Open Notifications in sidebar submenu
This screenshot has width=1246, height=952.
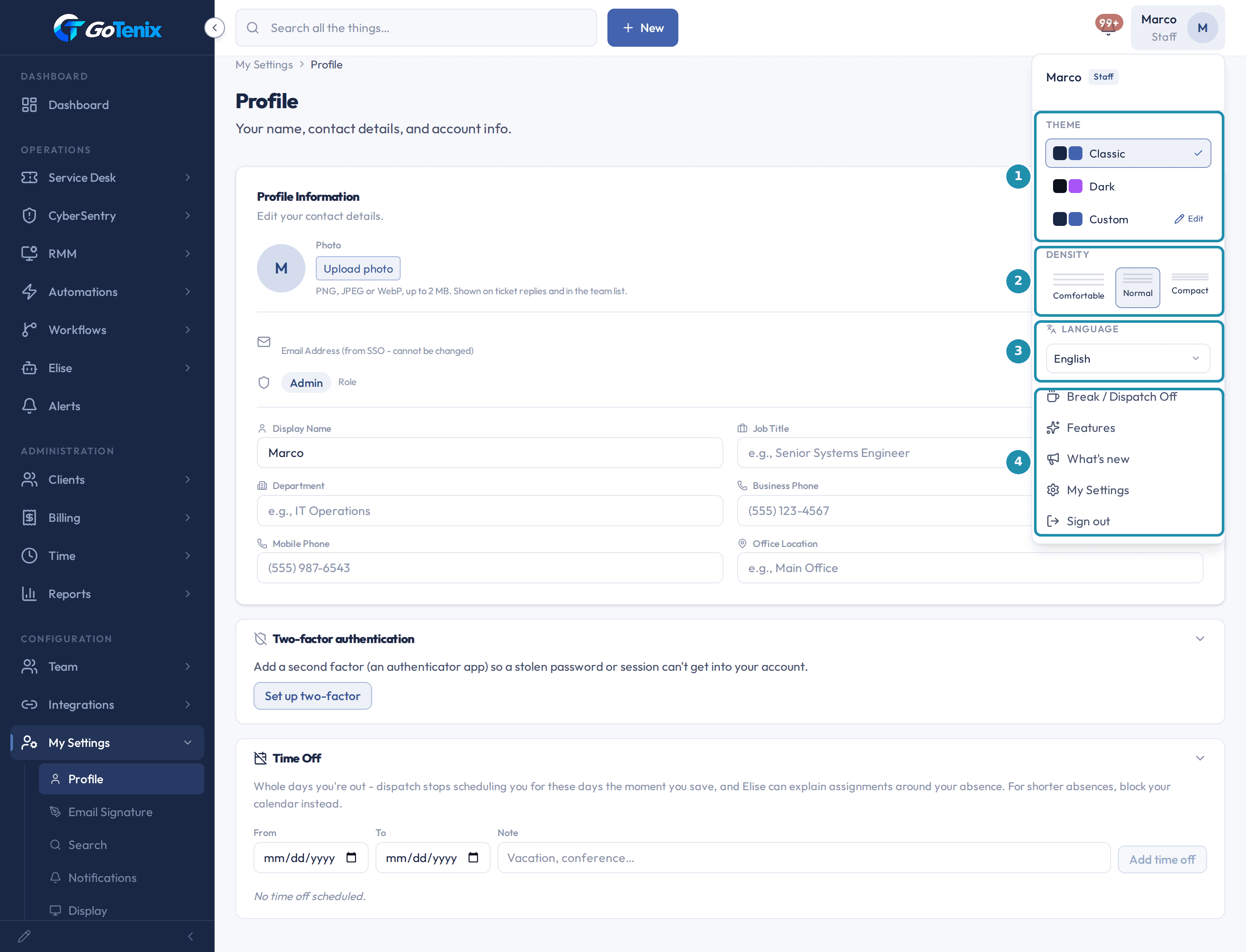pos(121,878)
